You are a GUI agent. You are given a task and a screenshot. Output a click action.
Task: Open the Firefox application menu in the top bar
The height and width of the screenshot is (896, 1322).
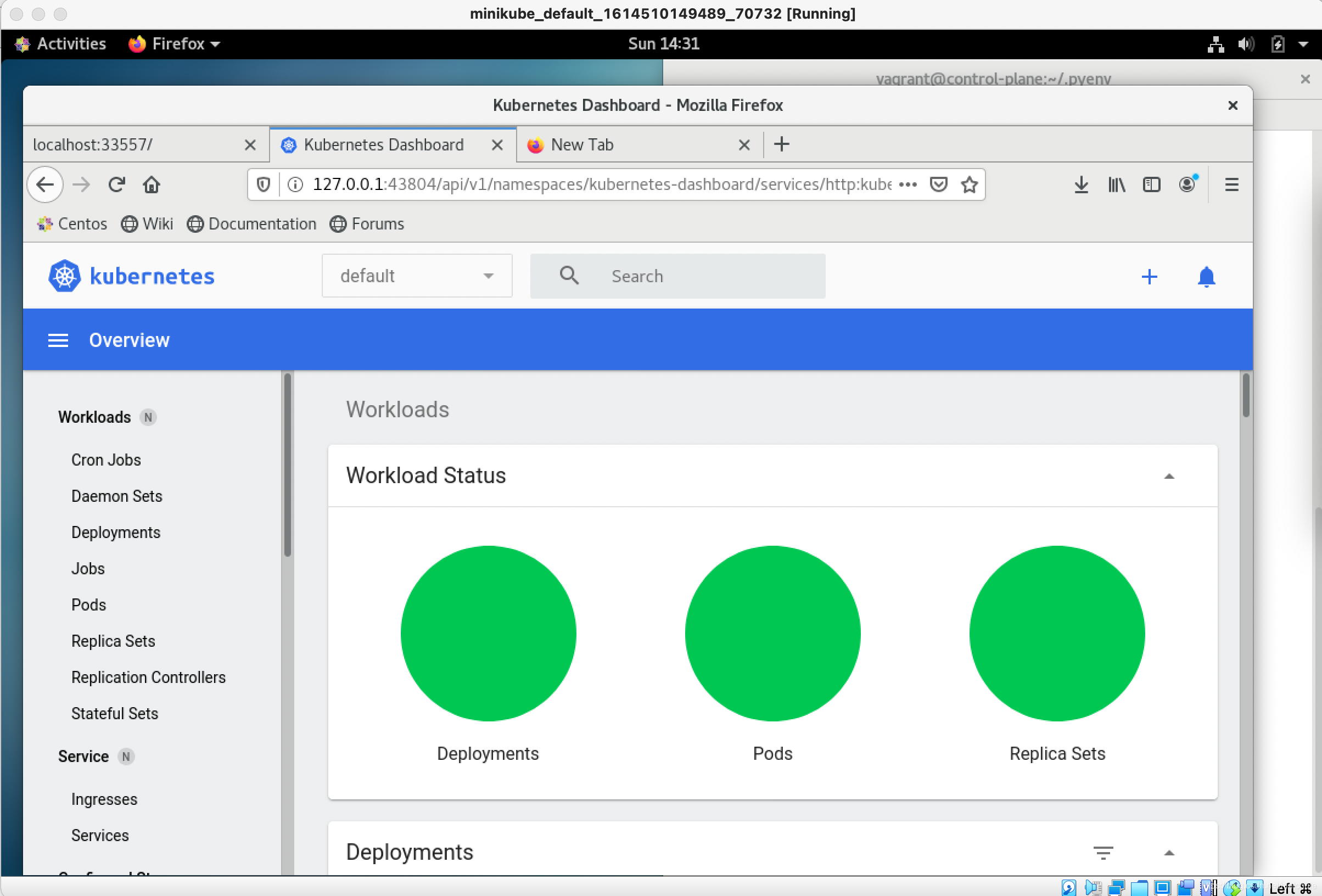[x=174, y=44]
